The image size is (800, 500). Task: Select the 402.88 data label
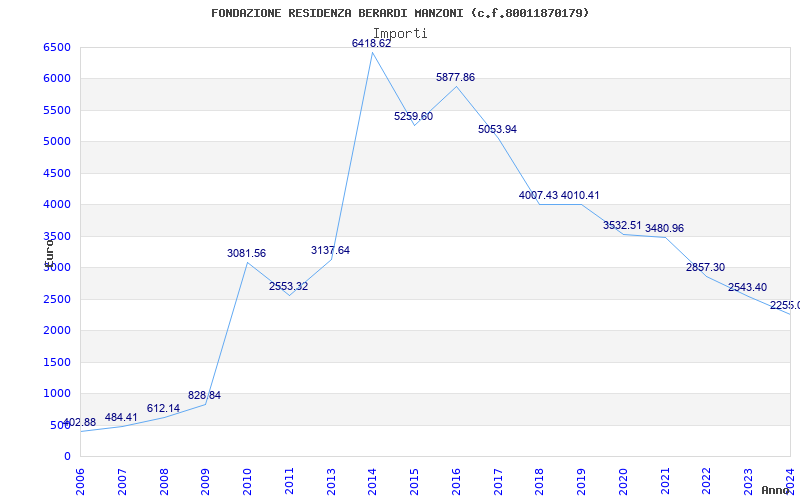[x=80, y=422]
